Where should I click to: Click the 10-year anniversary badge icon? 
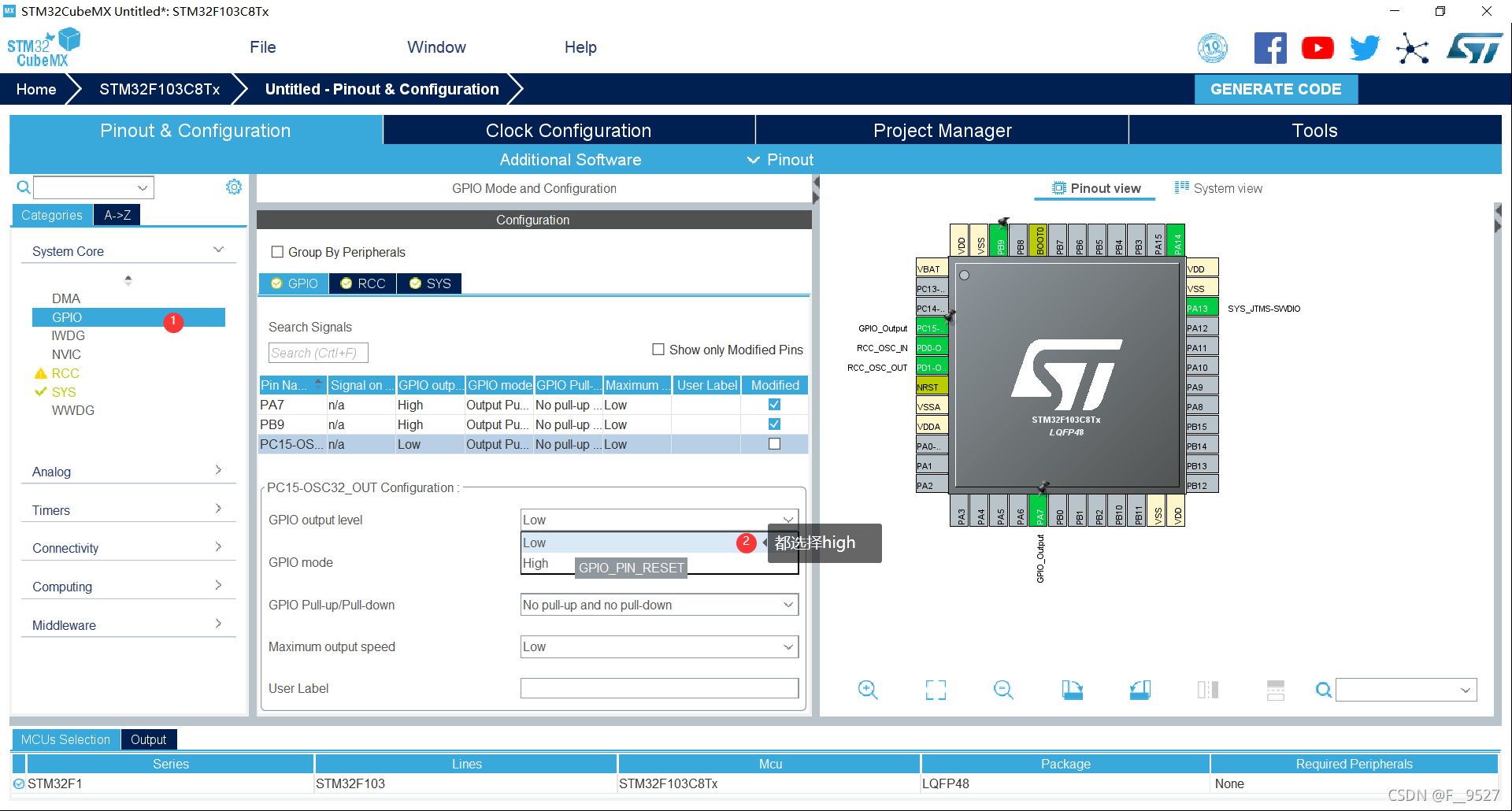(x=1213, y=48)
